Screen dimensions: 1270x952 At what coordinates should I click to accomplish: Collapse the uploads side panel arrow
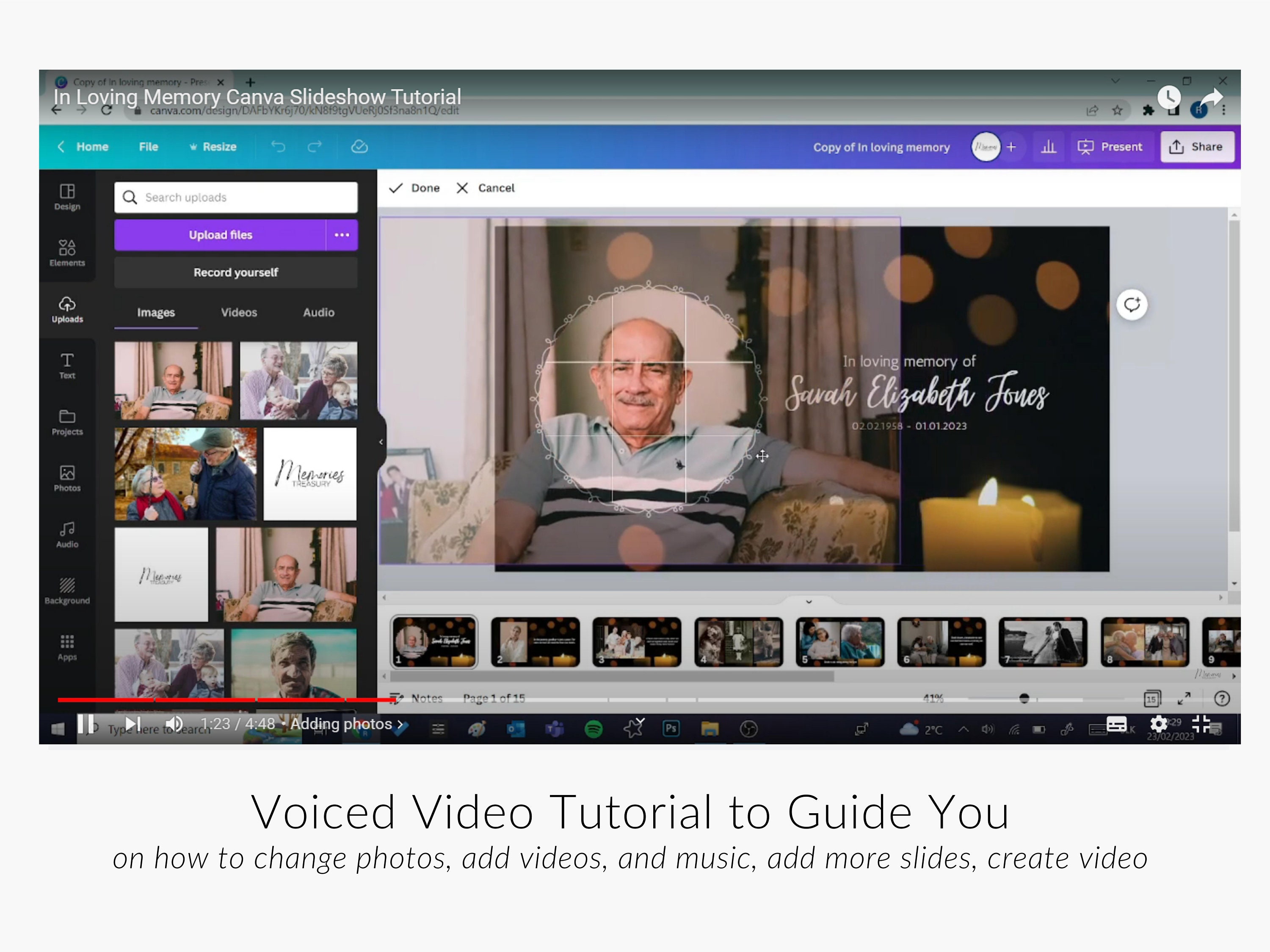click(x=381, y=442)
